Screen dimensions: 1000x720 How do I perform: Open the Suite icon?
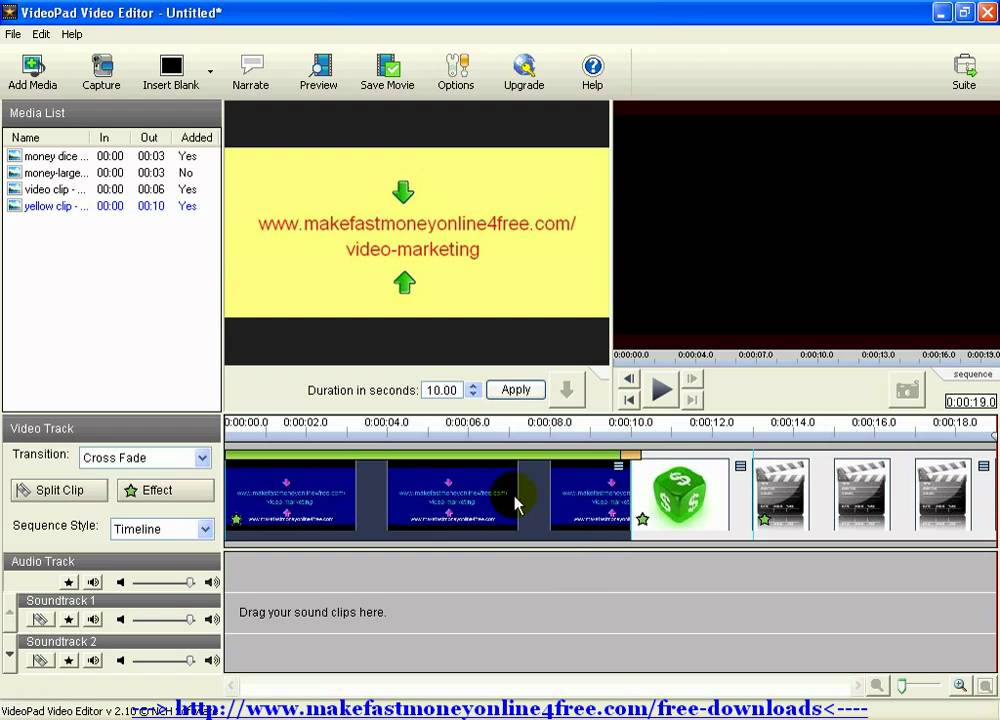(964, 71)
